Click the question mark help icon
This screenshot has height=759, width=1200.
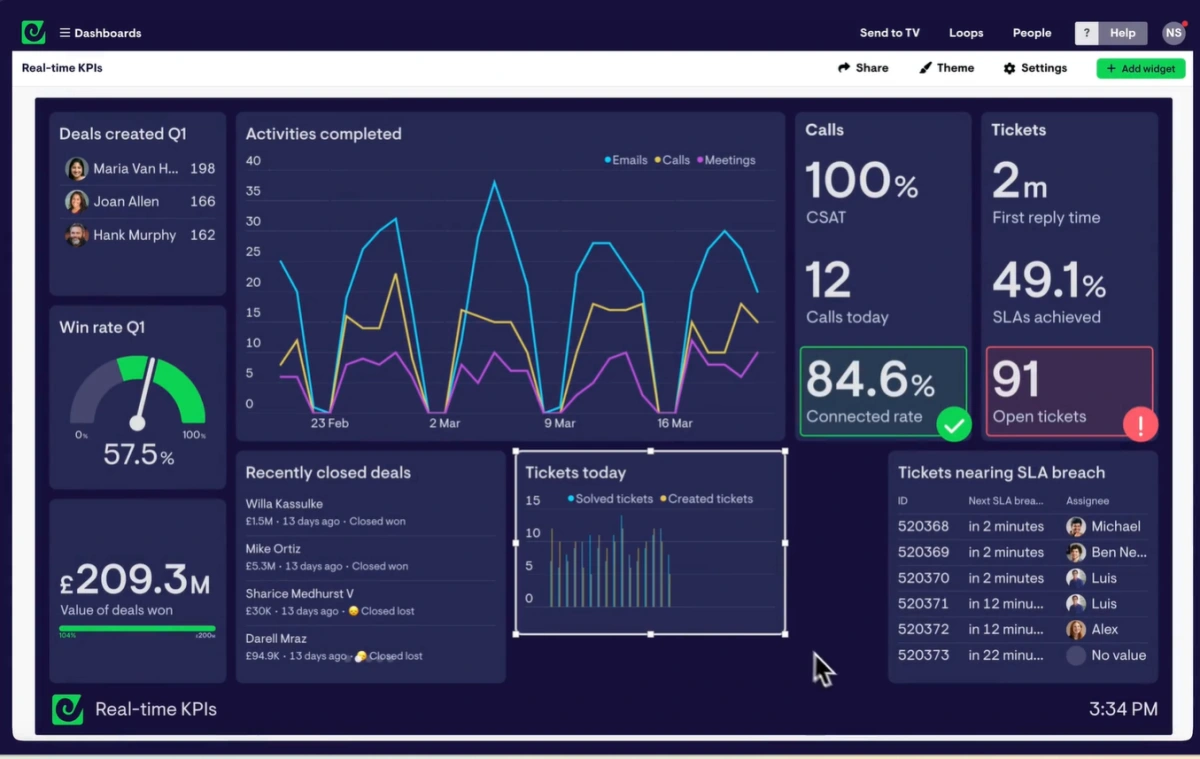[1087, 33]
